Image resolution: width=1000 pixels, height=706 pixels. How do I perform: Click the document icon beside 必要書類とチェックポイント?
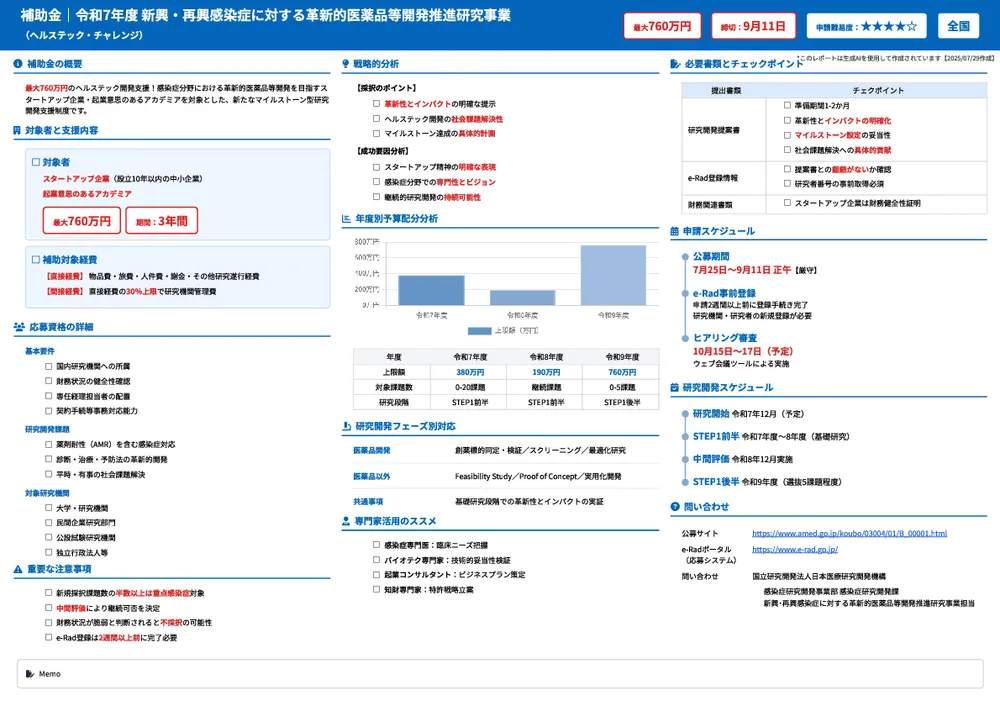[x=675, y=64]
